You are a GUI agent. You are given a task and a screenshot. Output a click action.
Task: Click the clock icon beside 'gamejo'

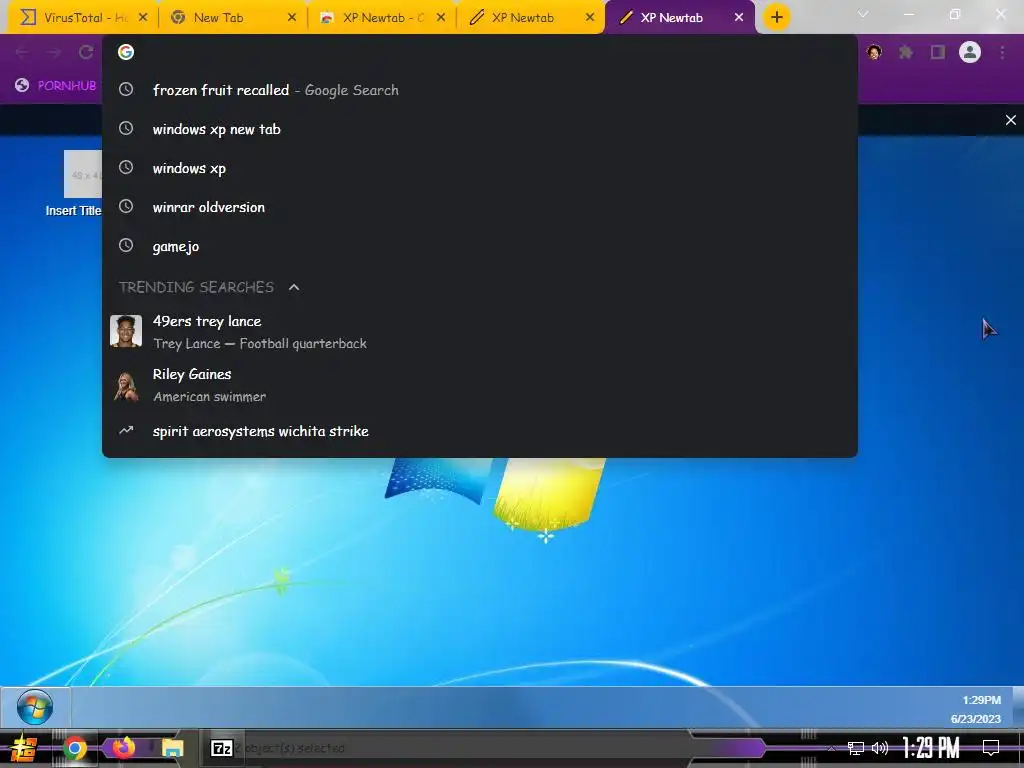pyautogui.click(x=126, y=246)
